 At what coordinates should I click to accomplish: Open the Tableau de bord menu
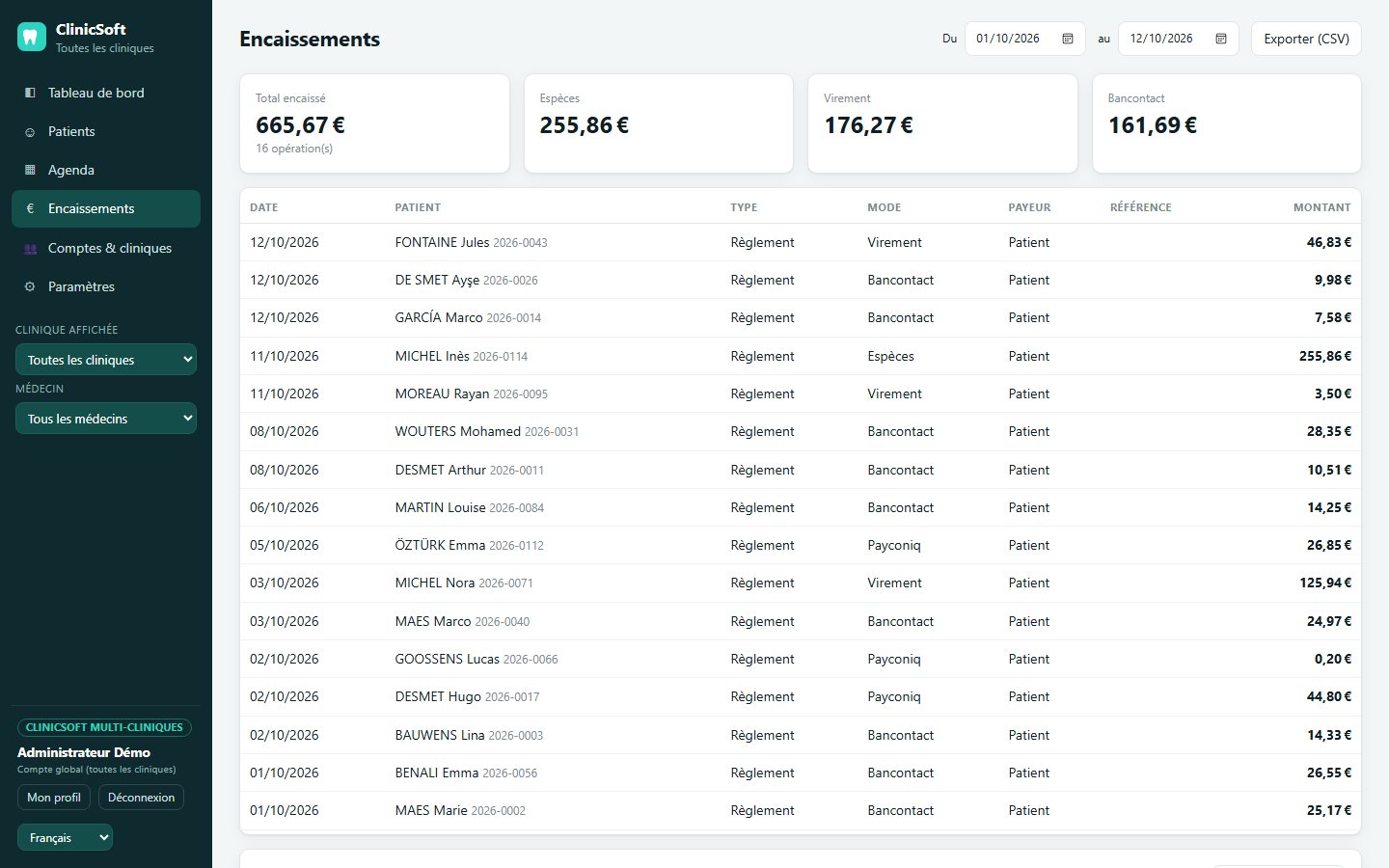[106, 93]
